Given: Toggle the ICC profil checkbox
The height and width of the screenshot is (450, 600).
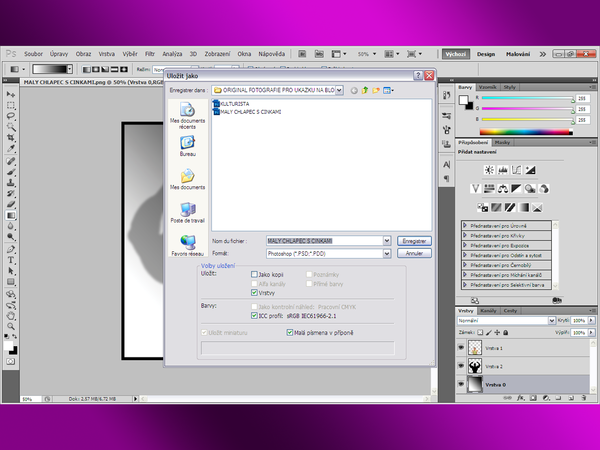Looking at the screenshot, I should [x=254, y=315].
